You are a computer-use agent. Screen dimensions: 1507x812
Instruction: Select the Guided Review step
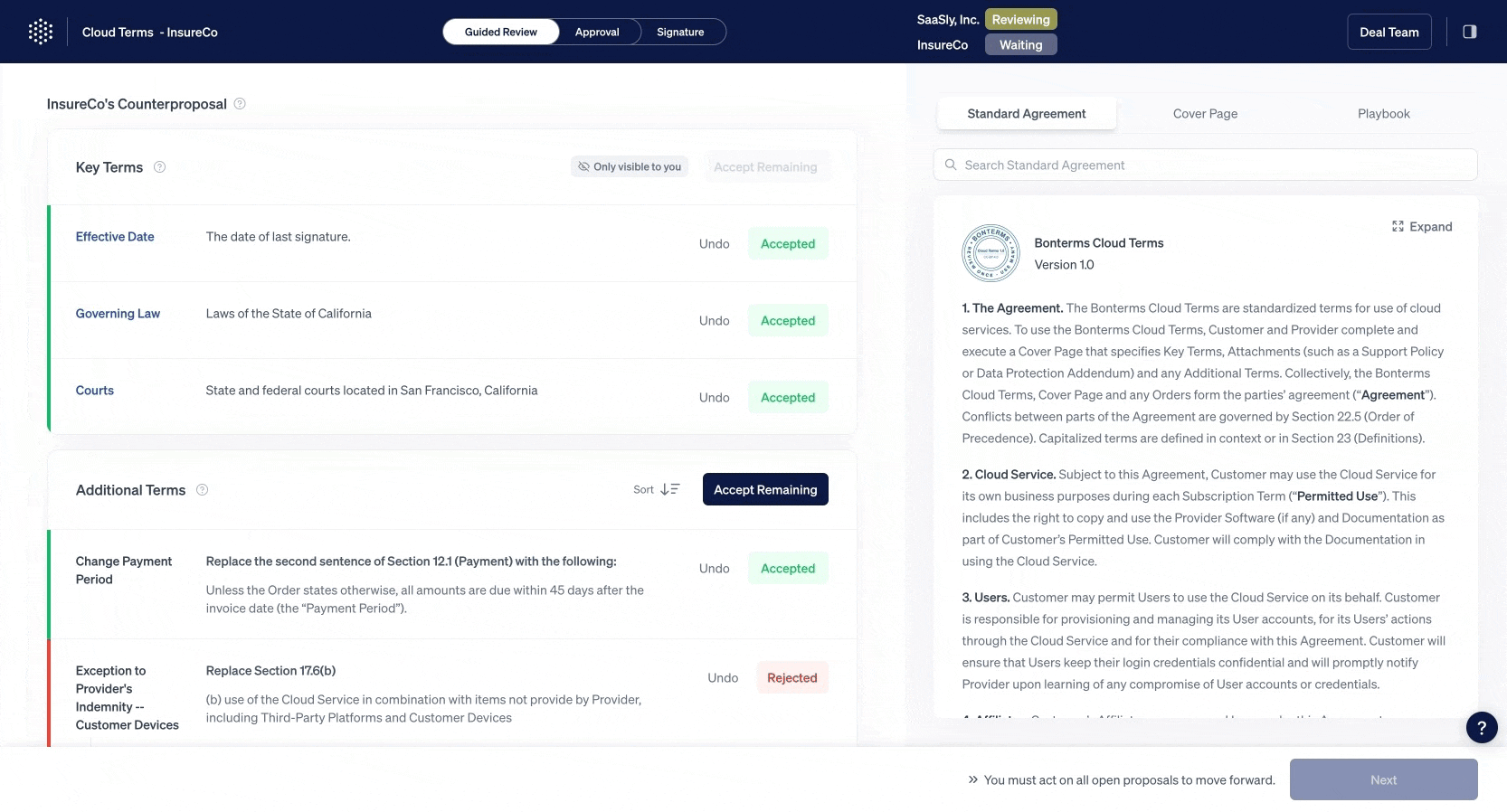point(501,32)
